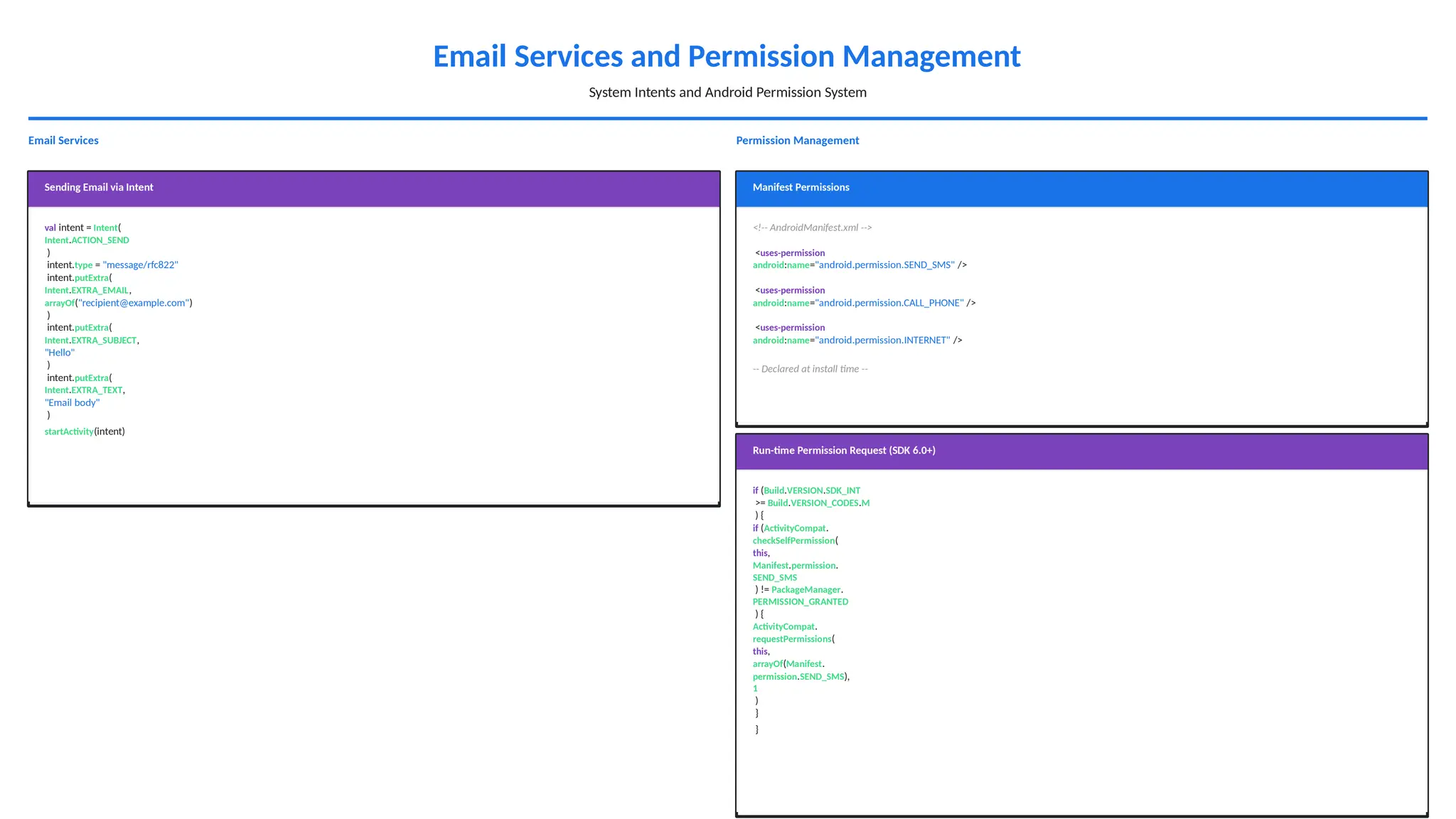Click subtitle 'System Intents and Android Permission System'
This screenshot has height=819, width=1456.
[x=727, y=92]
